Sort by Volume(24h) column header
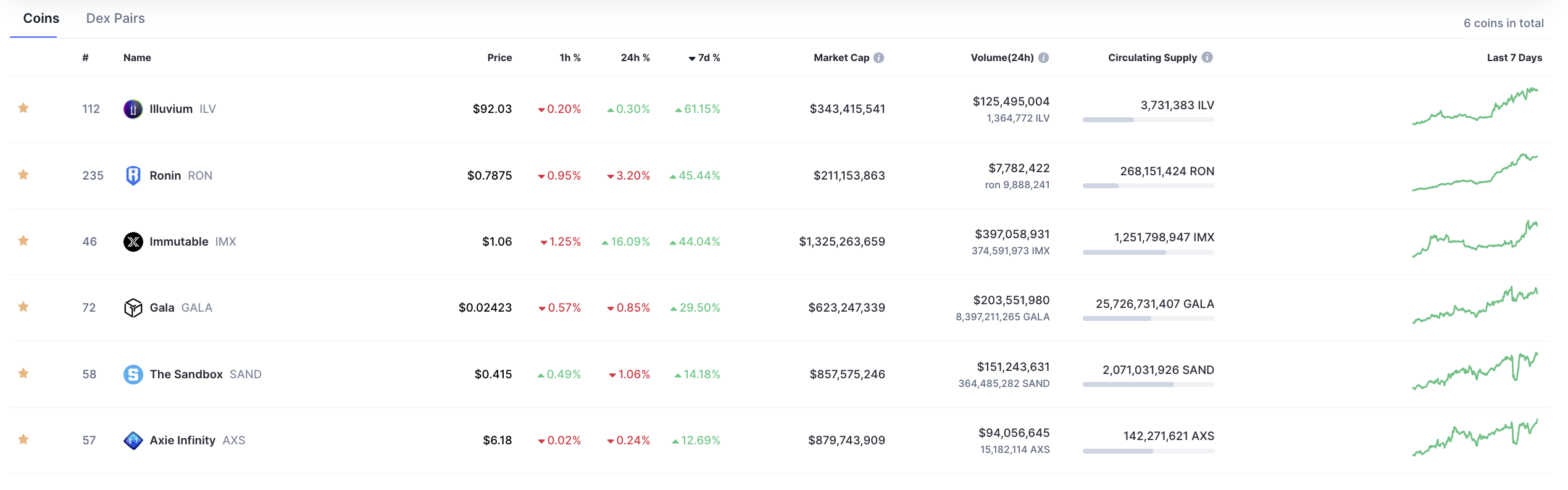 click(x=1002, y=57)
